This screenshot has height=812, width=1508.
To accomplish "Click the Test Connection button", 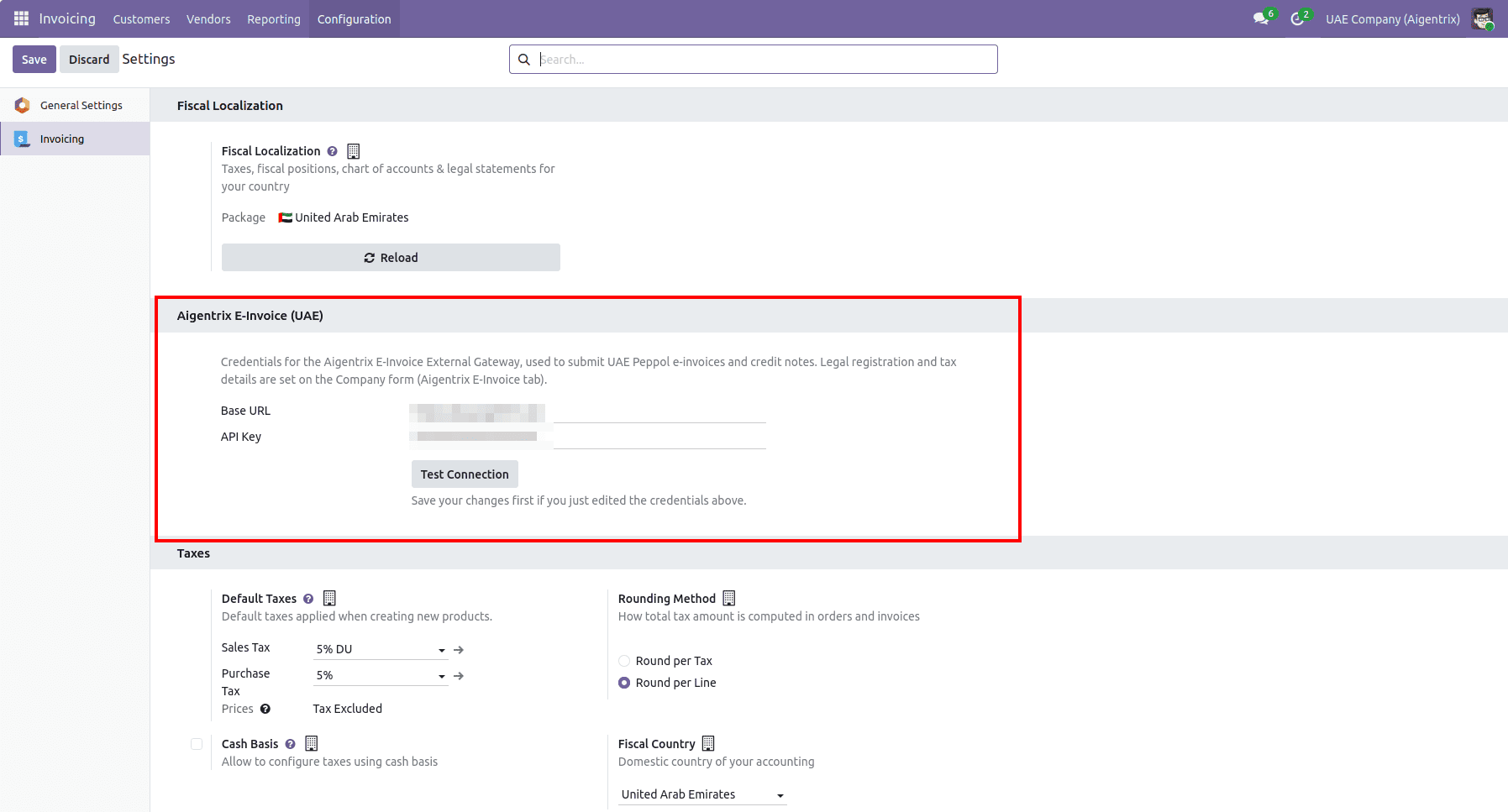I will [x=465, y=474].
